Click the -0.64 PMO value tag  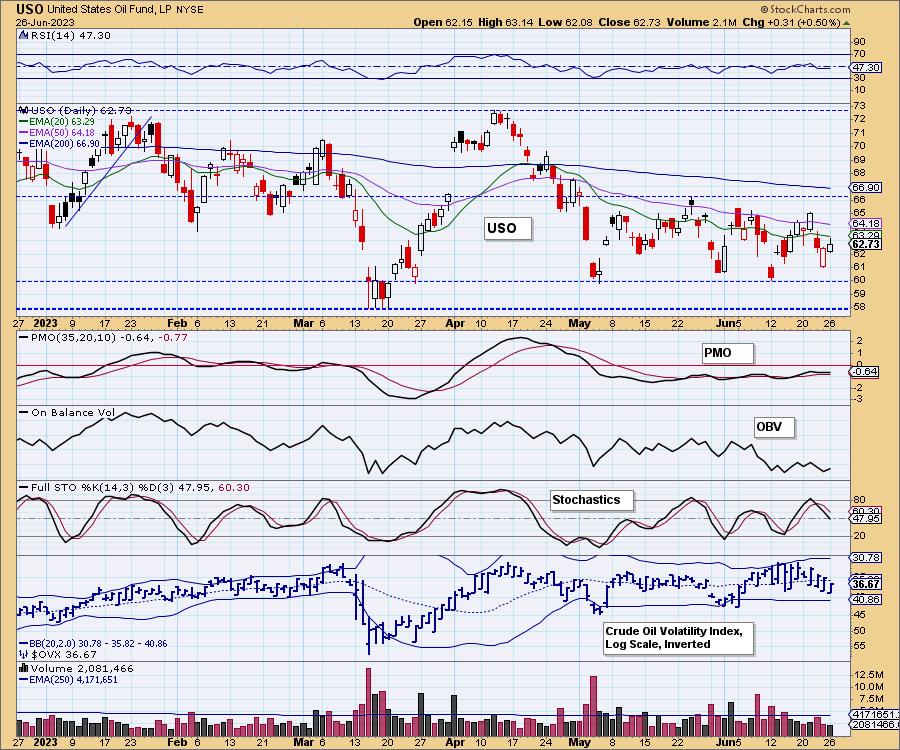click(x=864, y=372)
